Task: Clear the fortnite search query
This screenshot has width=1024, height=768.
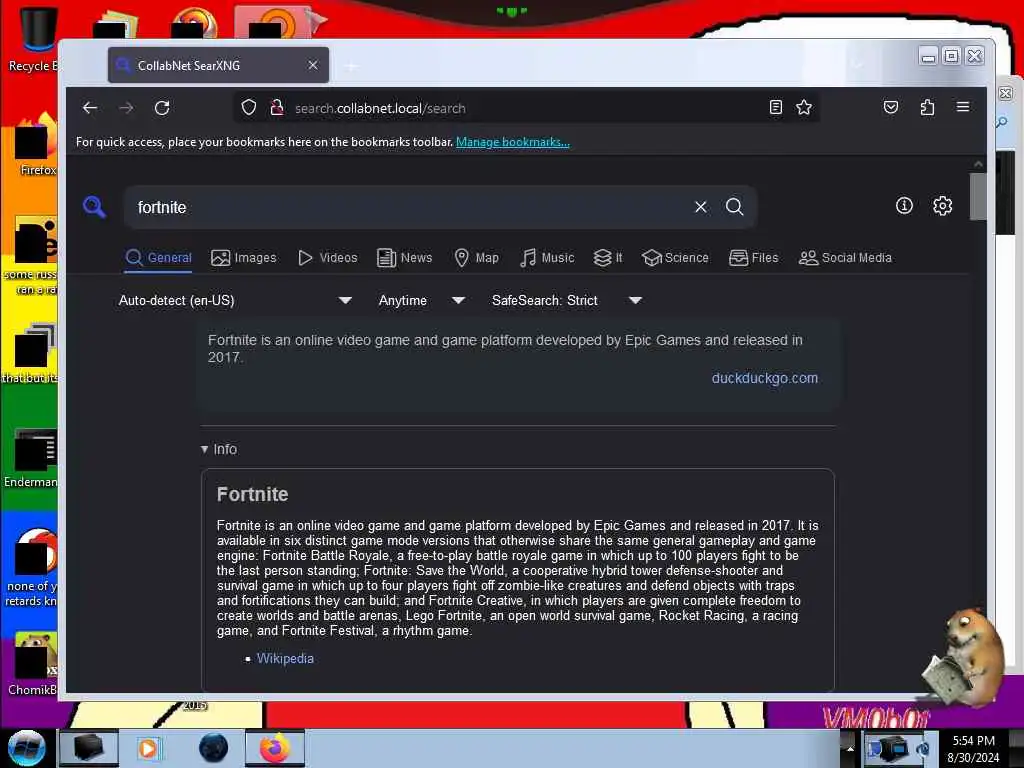Action: point(701,207)
